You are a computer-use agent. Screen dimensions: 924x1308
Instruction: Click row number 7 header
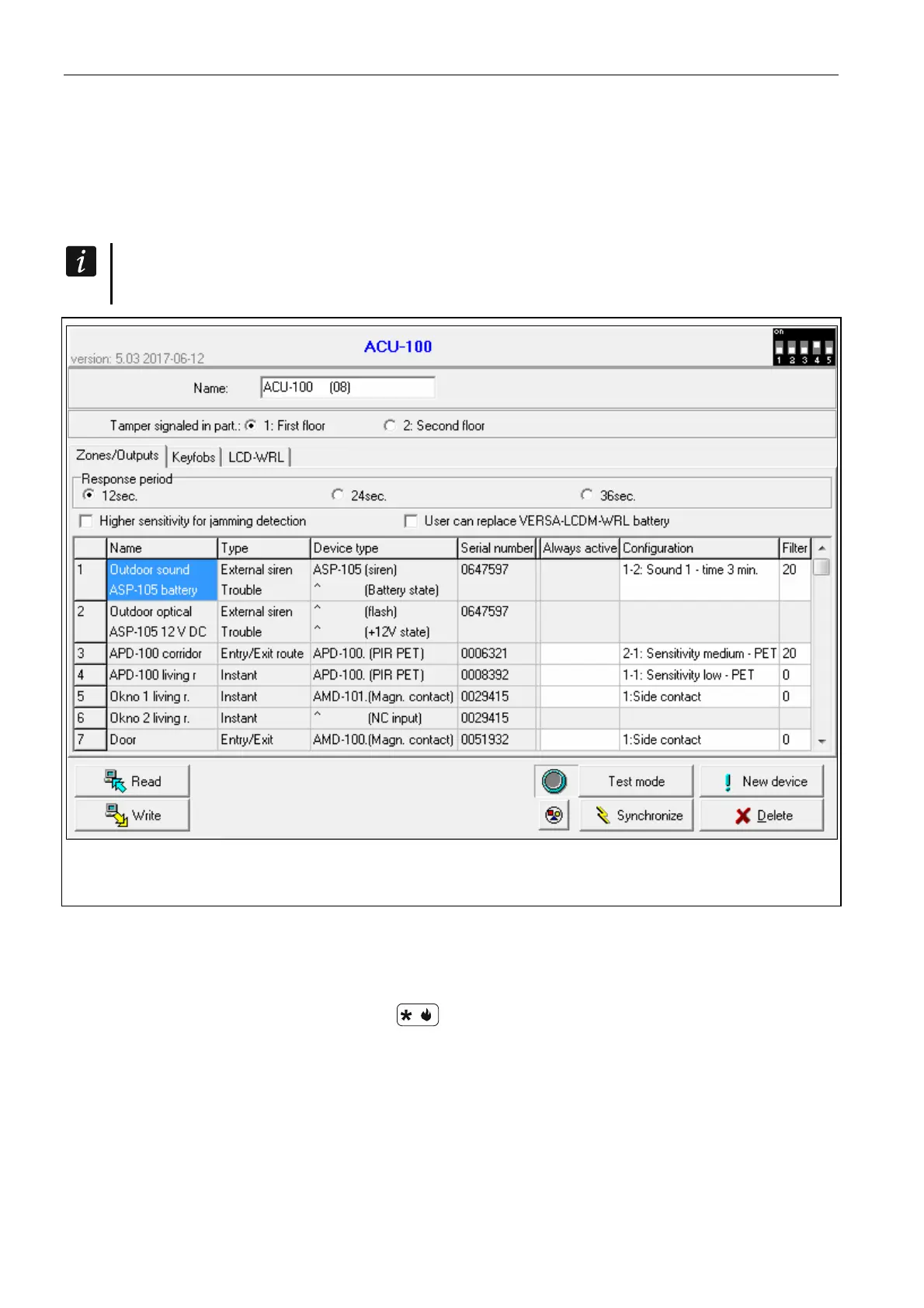pyautogui.click(x=90, y=739)
